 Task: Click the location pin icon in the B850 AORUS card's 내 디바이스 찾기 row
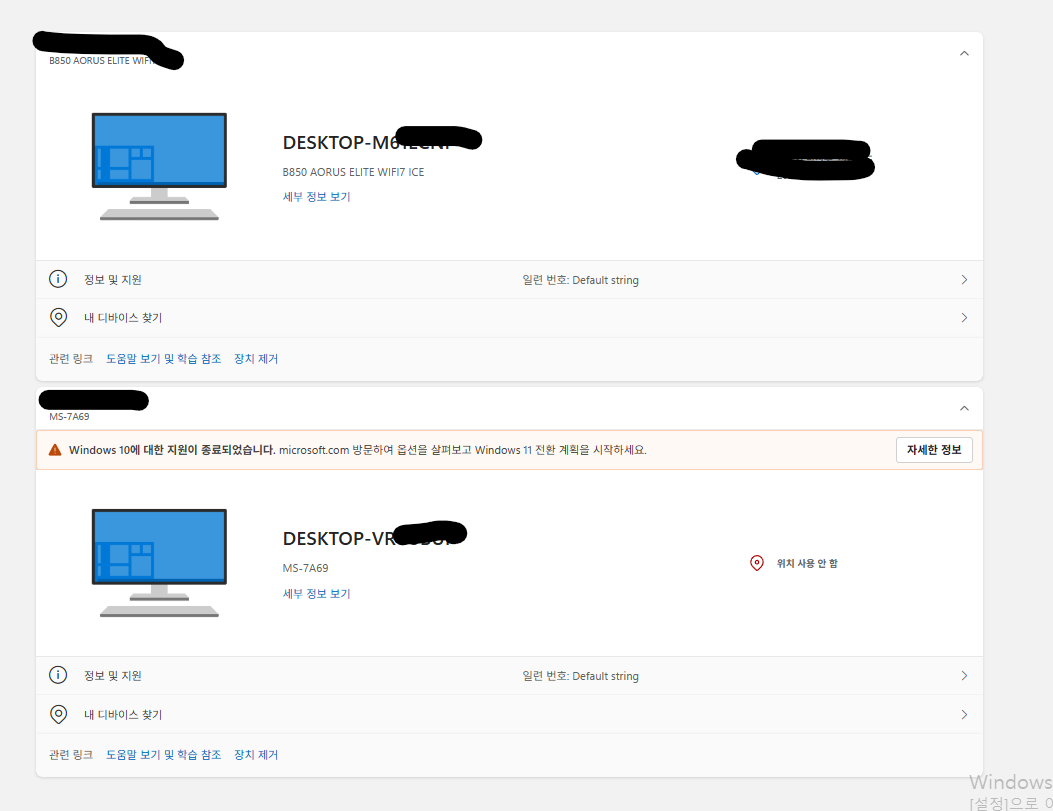click(58, 318)
